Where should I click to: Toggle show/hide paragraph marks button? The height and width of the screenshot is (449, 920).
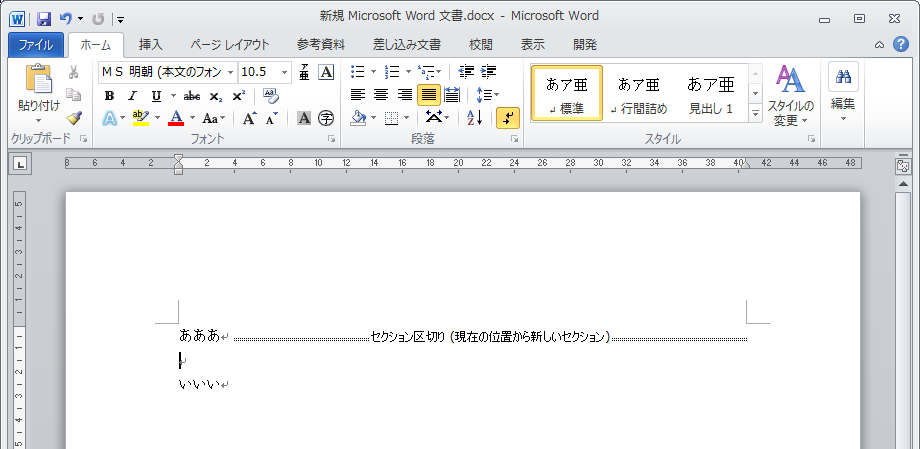point(508,118)
